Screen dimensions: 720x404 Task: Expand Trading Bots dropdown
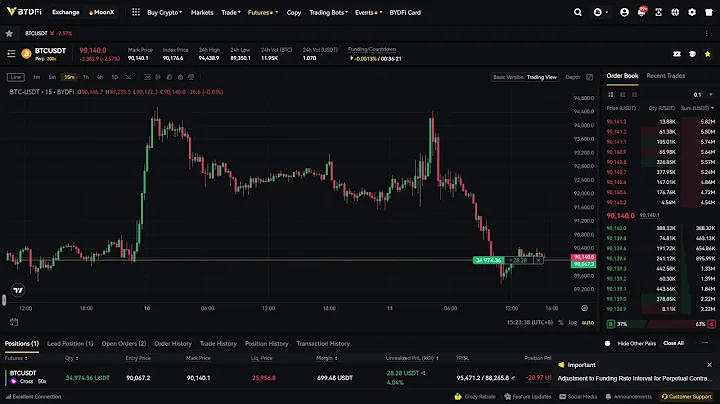(328, 12)
